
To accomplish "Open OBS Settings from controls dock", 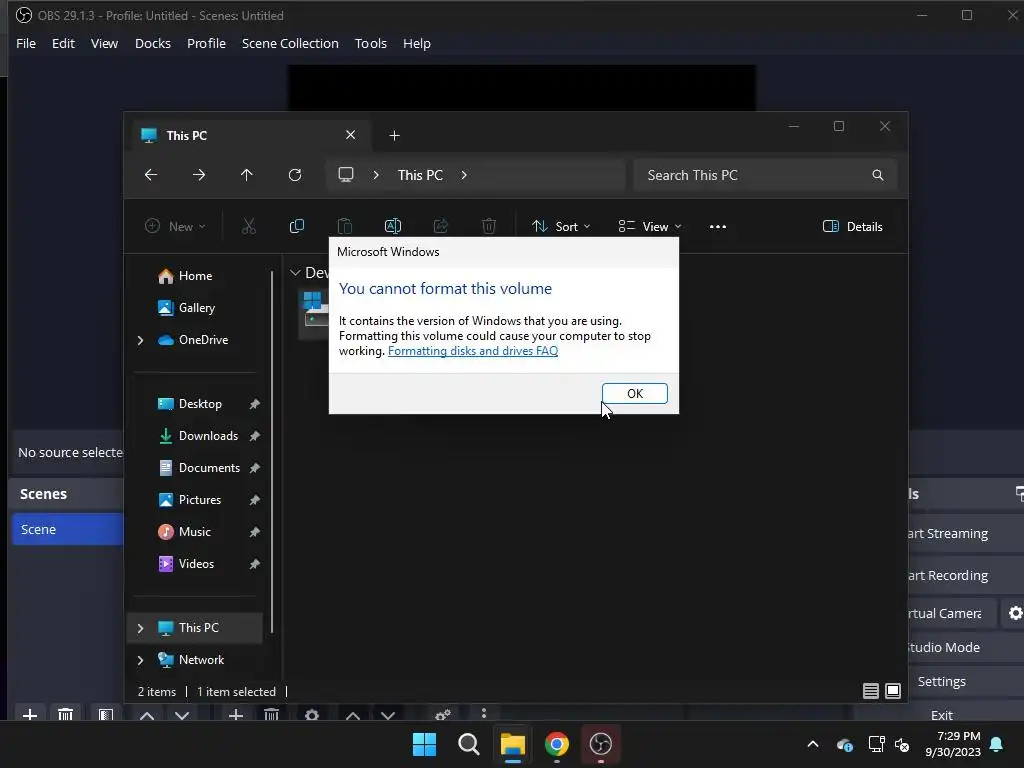I will pyautogui.click(x=941, y=681).
